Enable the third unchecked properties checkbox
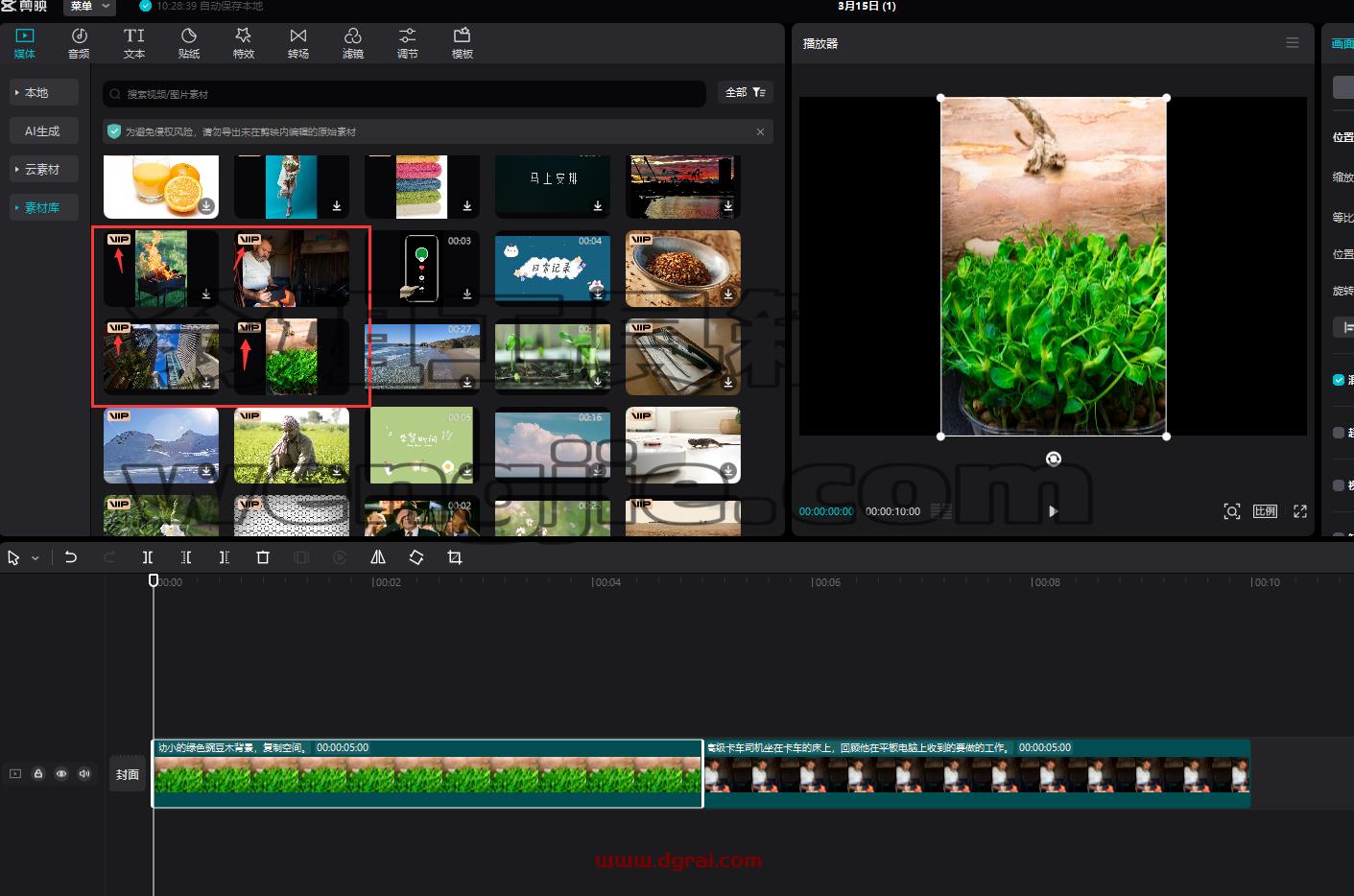The width and height of the screenshot is (1354, 896). [x=1339, y=485]
